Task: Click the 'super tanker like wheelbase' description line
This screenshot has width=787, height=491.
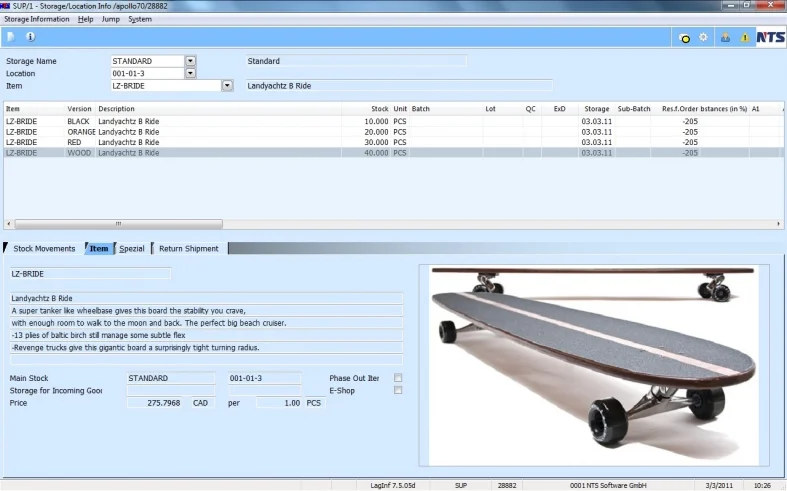Action: [206, 311]
